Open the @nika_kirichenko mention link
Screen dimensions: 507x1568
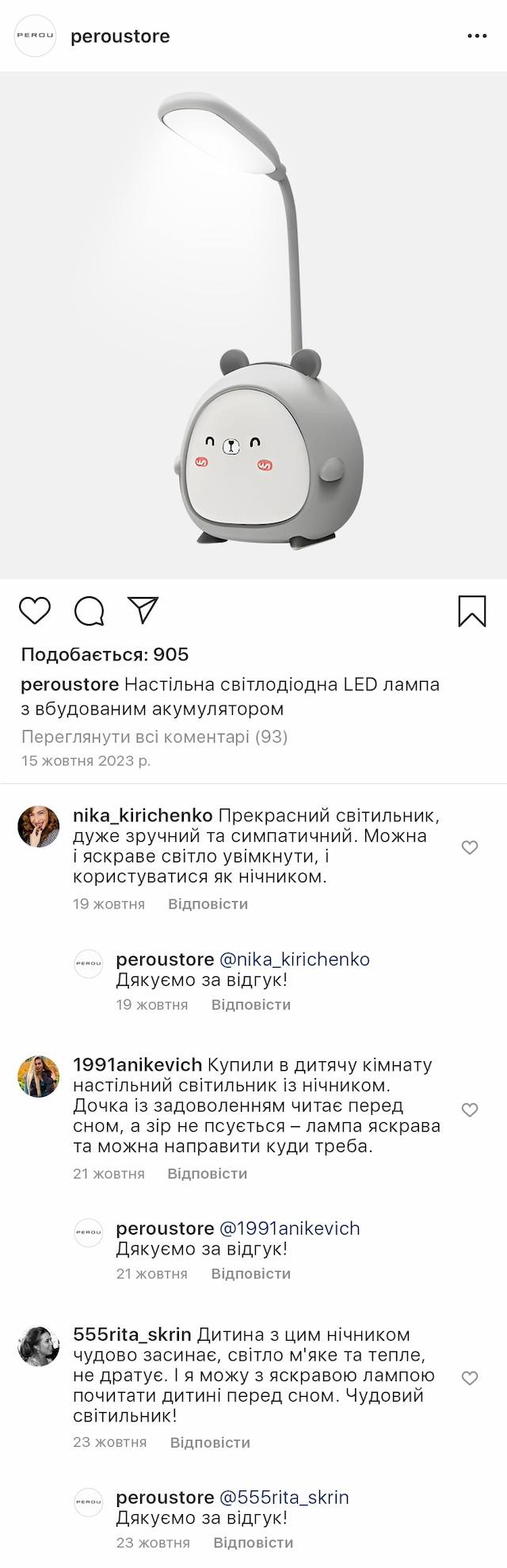tap(294, 959)
